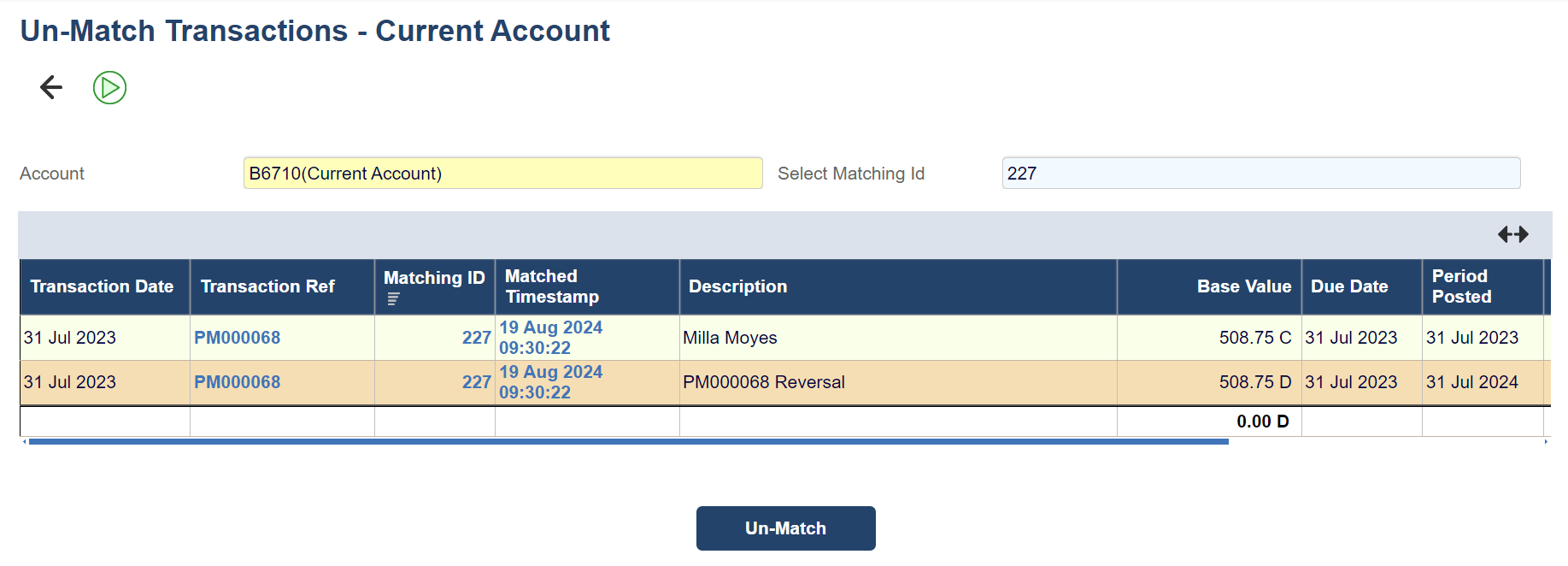Viewport: 1568px width, 566px height.
Task: Open PM000068 link in Reversal row
Action: tap(238, 382)
